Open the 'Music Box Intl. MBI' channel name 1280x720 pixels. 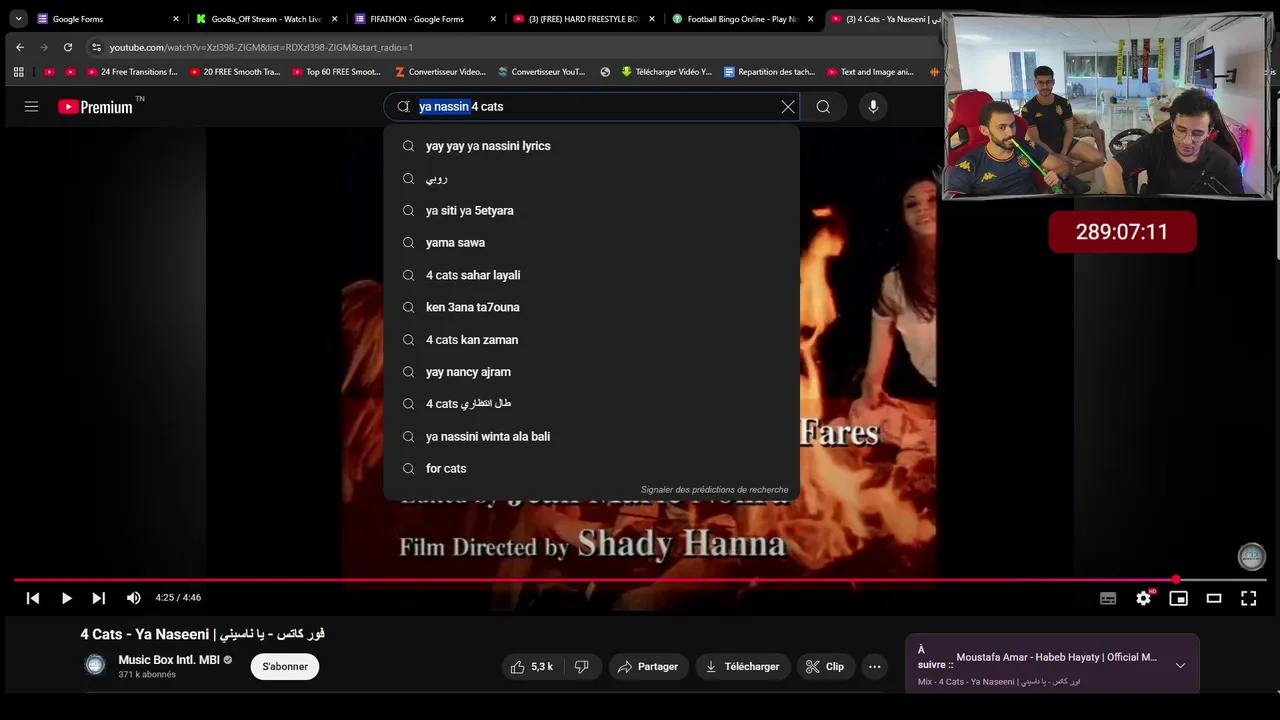[x=169, y=660]
